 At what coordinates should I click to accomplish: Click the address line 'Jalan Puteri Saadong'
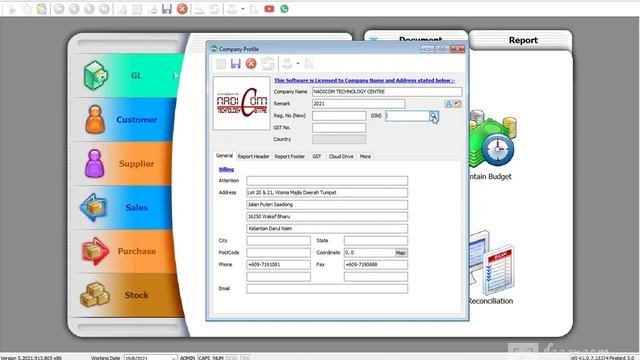coord(327,204)
